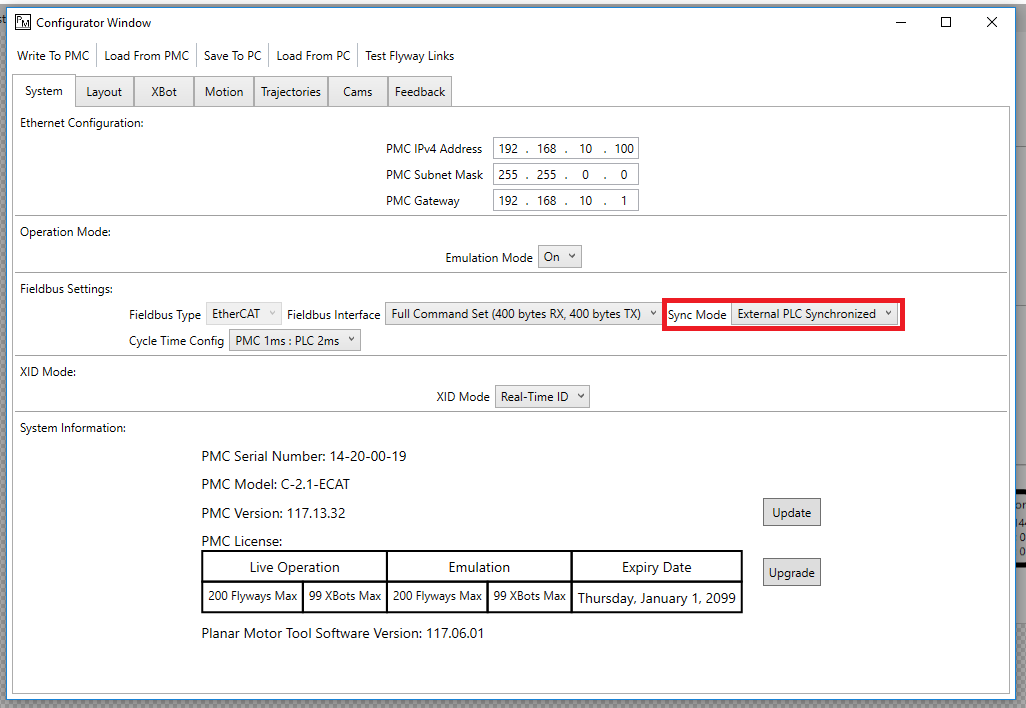The width and height of the screenshot is (1026, 708).
Task: Go to the Motion tab
Action: tap(224, 92)
